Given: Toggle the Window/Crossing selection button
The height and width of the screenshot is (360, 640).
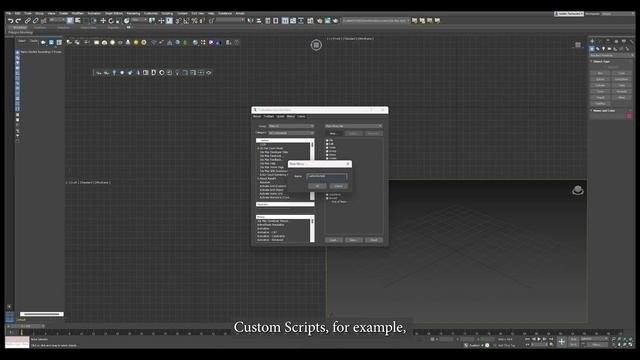Looking at the screenshot, I should coord(94,20).
